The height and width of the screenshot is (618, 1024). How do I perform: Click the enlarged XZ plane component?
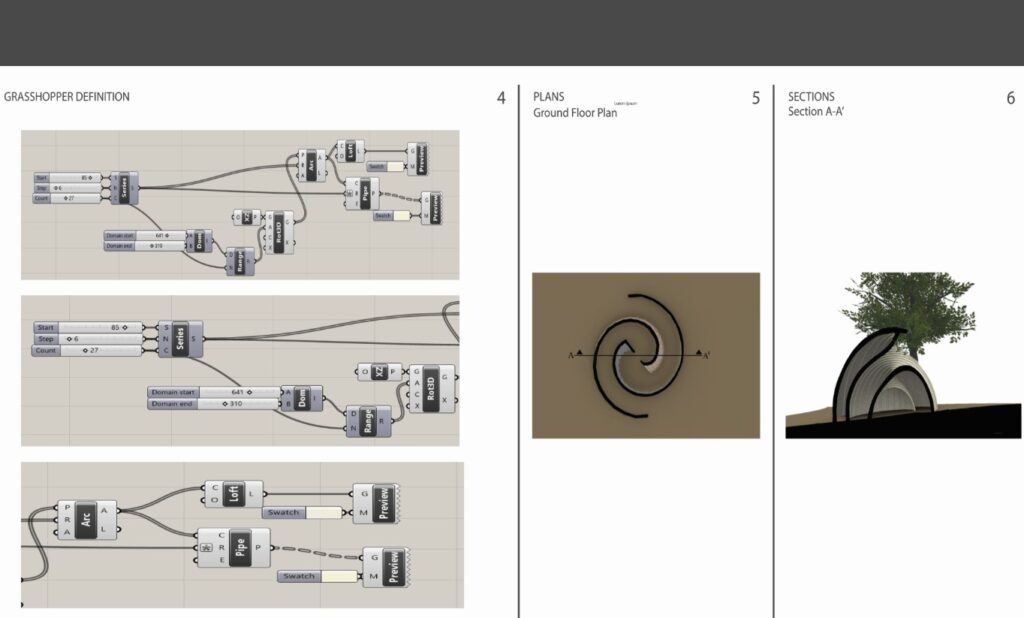click(x=380, y=372)
